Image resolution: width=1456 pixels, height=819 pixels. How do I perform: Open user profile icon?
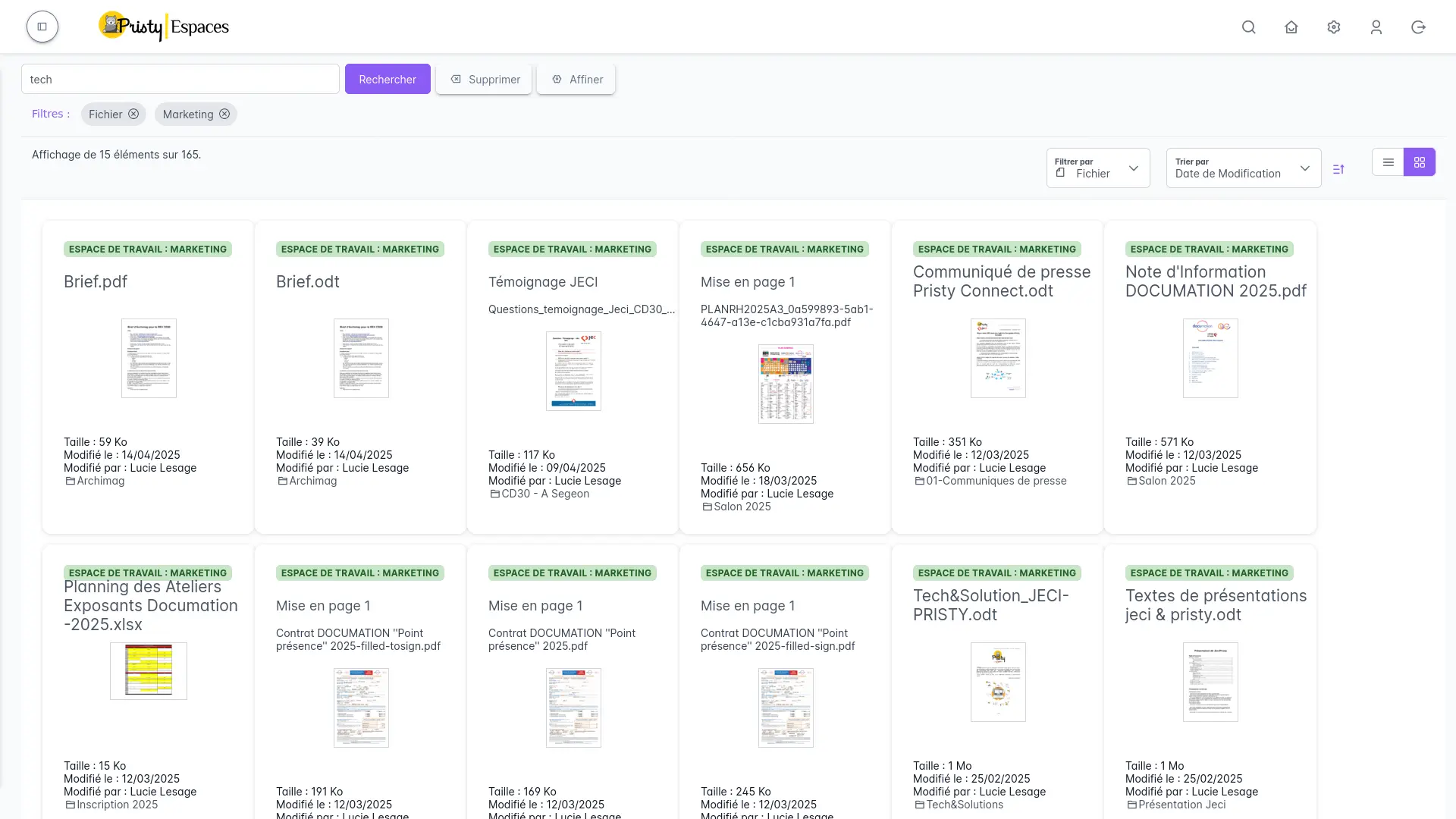click(x=1376, y=27)
